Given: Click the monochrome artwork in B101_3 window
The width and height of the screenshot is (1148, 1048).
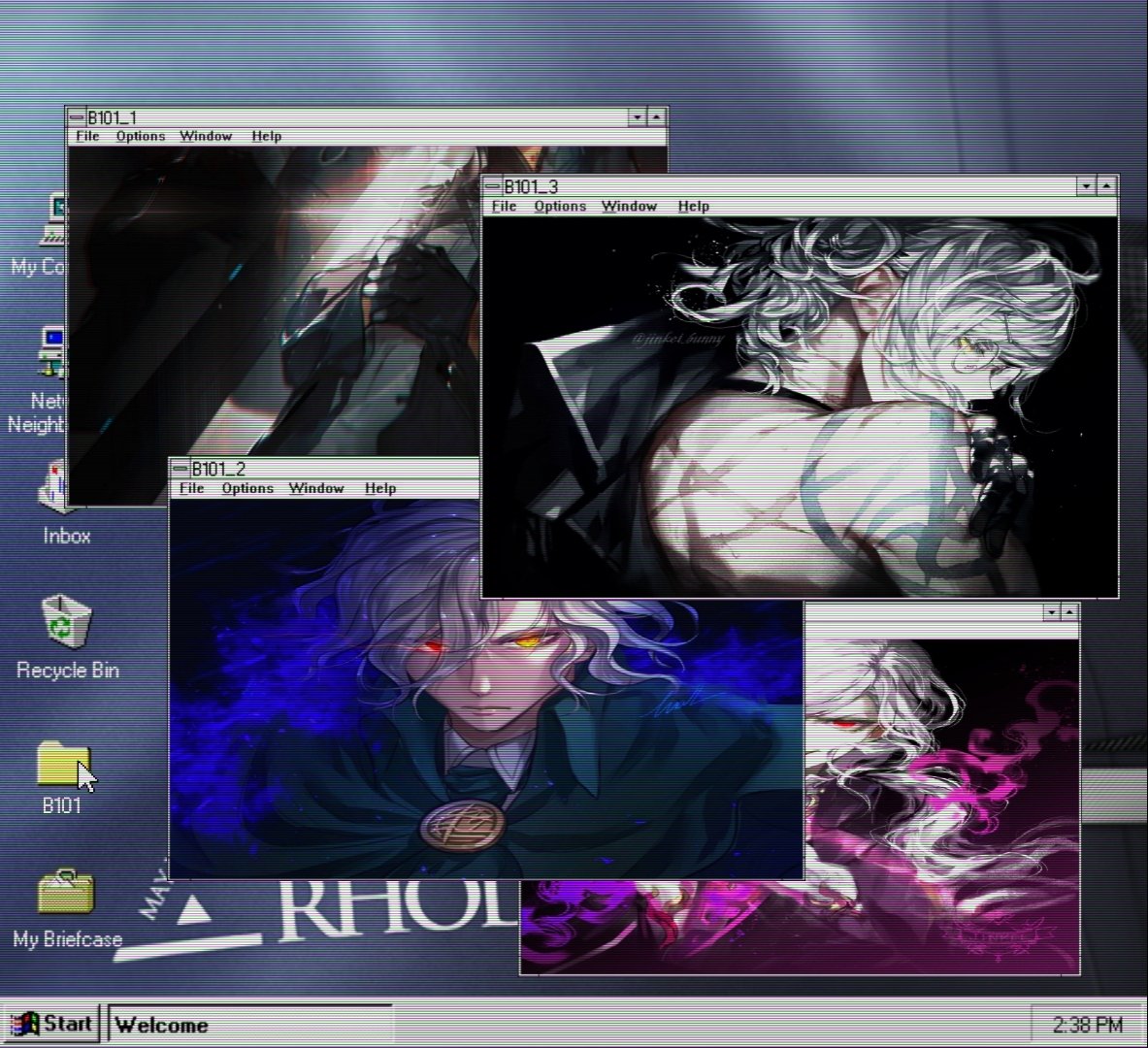Looking at the screenshot, I should pyautogui.click(x=801, y=407).
